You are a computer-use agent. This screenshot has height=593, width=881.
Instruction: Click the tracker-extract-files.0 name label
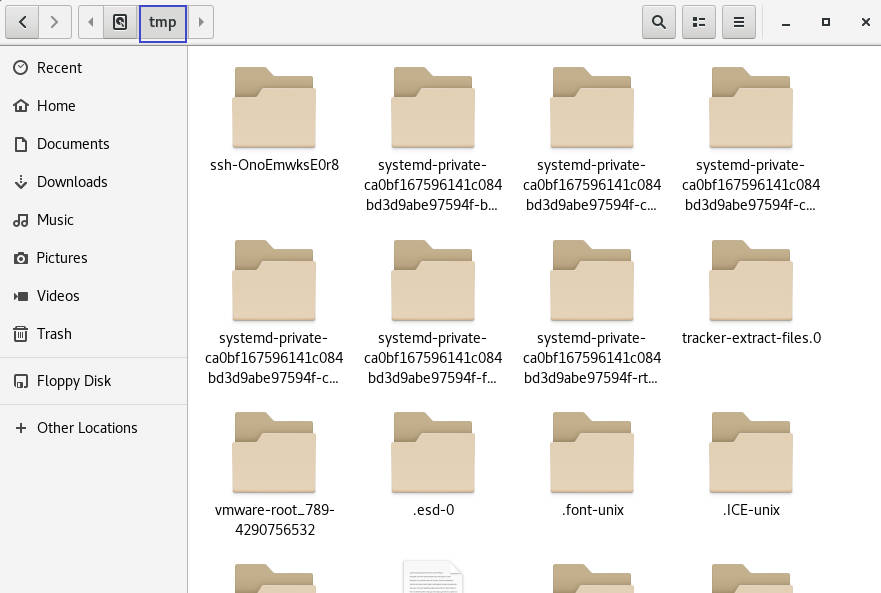tap(751, 338)
